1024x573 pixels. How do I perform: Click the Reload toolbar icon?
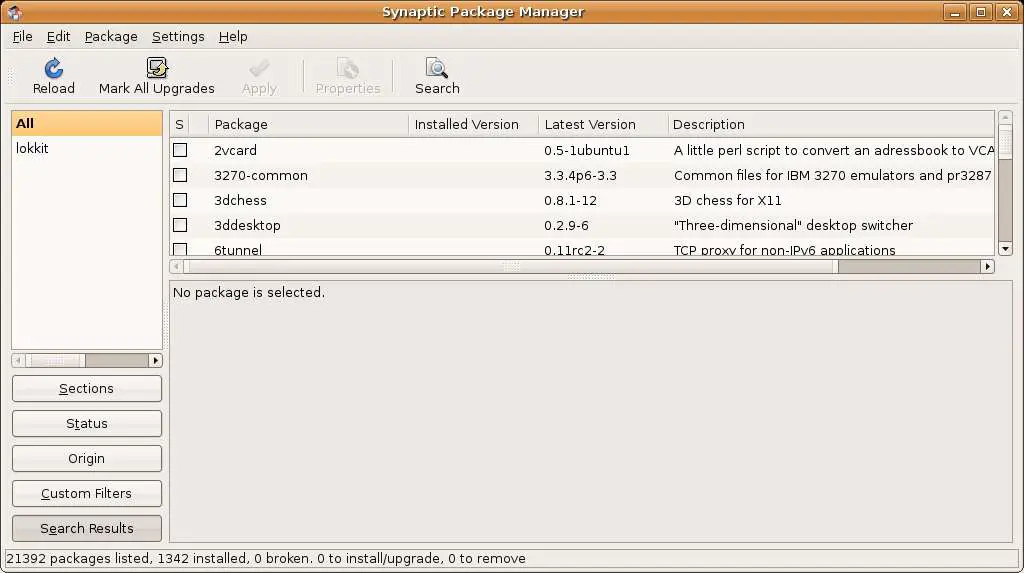point(54,69)
